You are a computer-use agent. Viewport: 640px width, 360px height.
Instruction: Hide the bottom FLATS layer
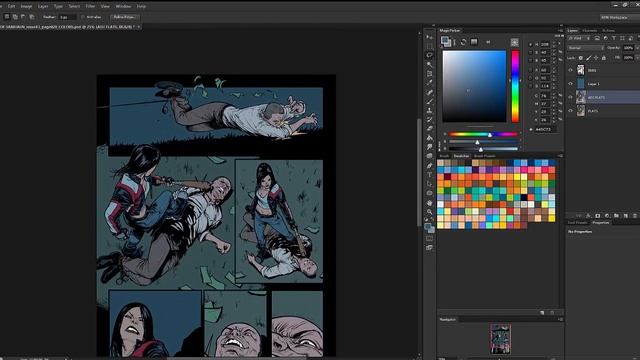point(571,111)
